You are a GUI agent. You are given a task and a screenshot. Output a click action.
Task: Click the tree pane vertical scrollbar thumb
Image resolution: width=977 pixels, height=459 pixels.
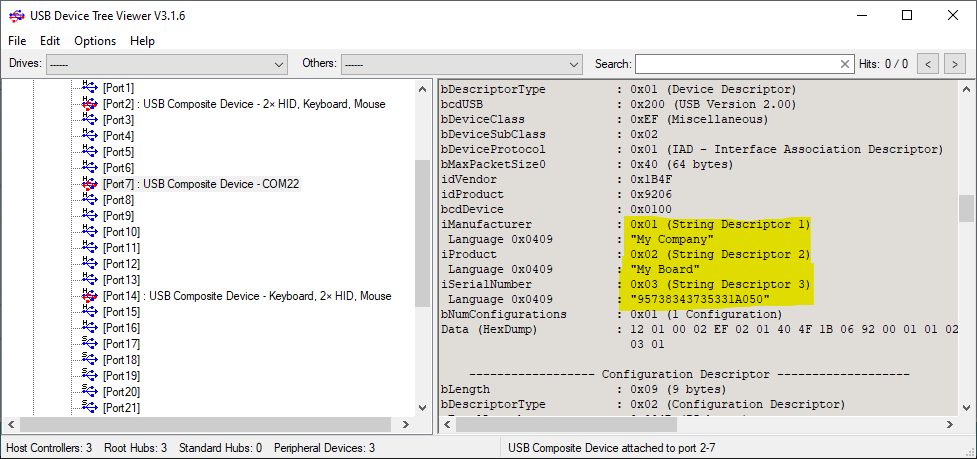click(x=422, y=233)
